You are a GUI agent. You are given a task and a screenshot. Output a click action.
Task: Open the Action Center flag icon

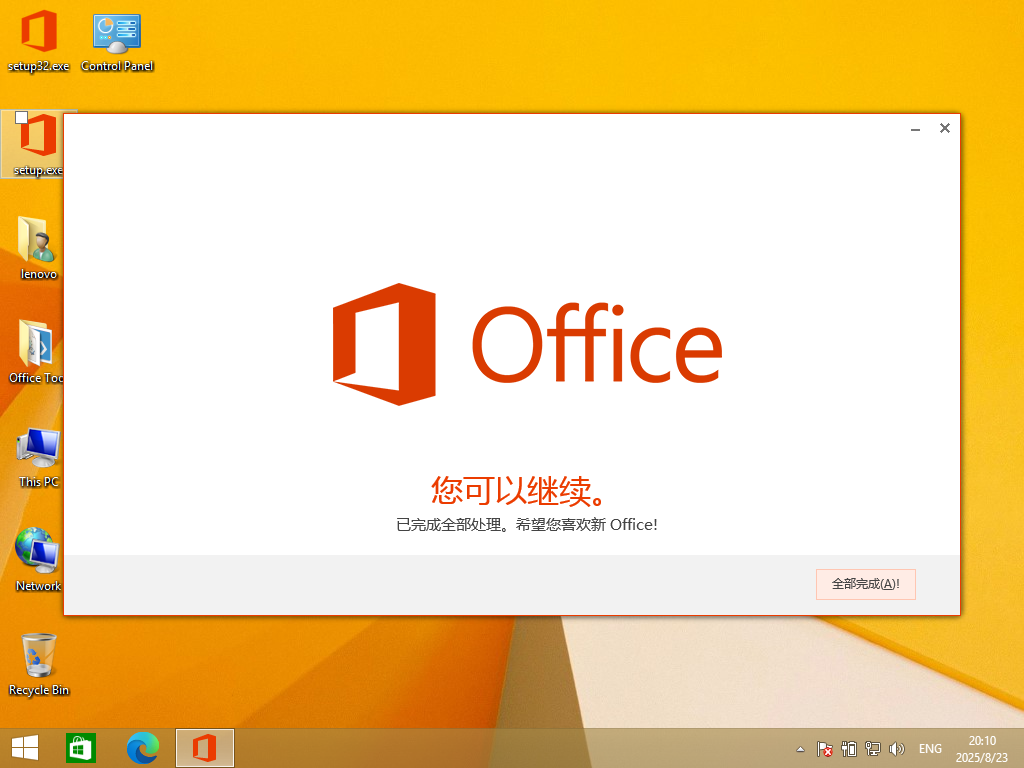tap(824, 749)
